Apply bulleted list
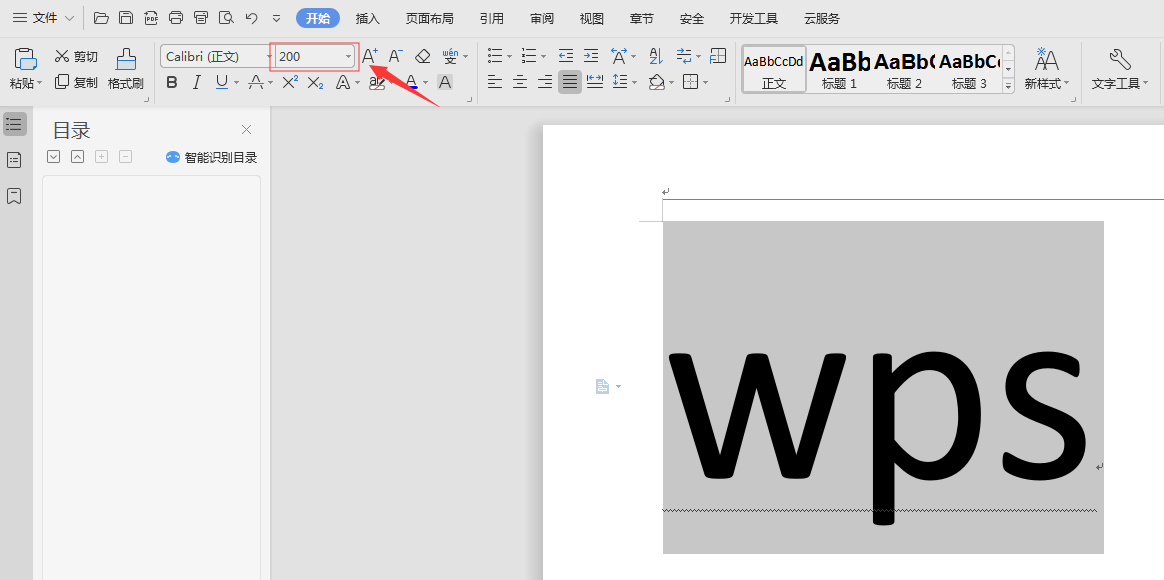Image resolution: width=1164 pixels, height=580 pixels. coord(494,56)
